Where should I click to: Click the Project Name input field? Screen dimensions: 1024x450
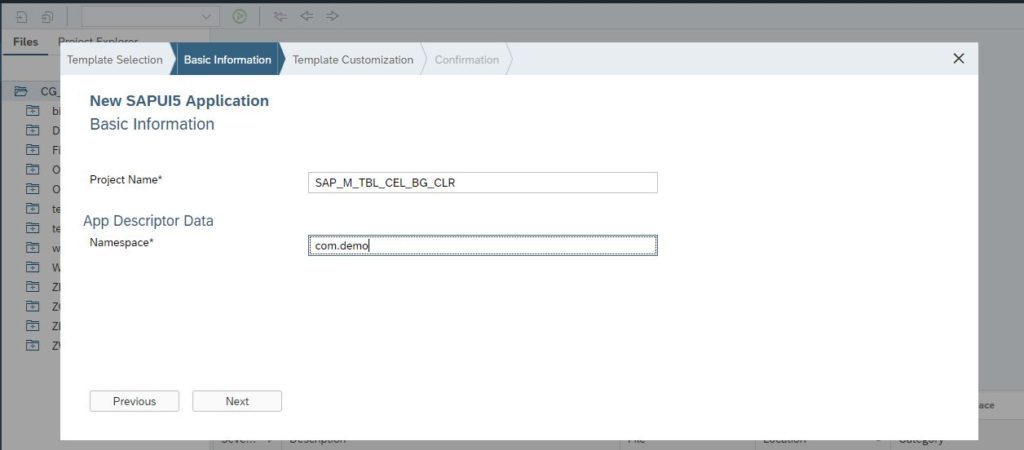(483, 183)
